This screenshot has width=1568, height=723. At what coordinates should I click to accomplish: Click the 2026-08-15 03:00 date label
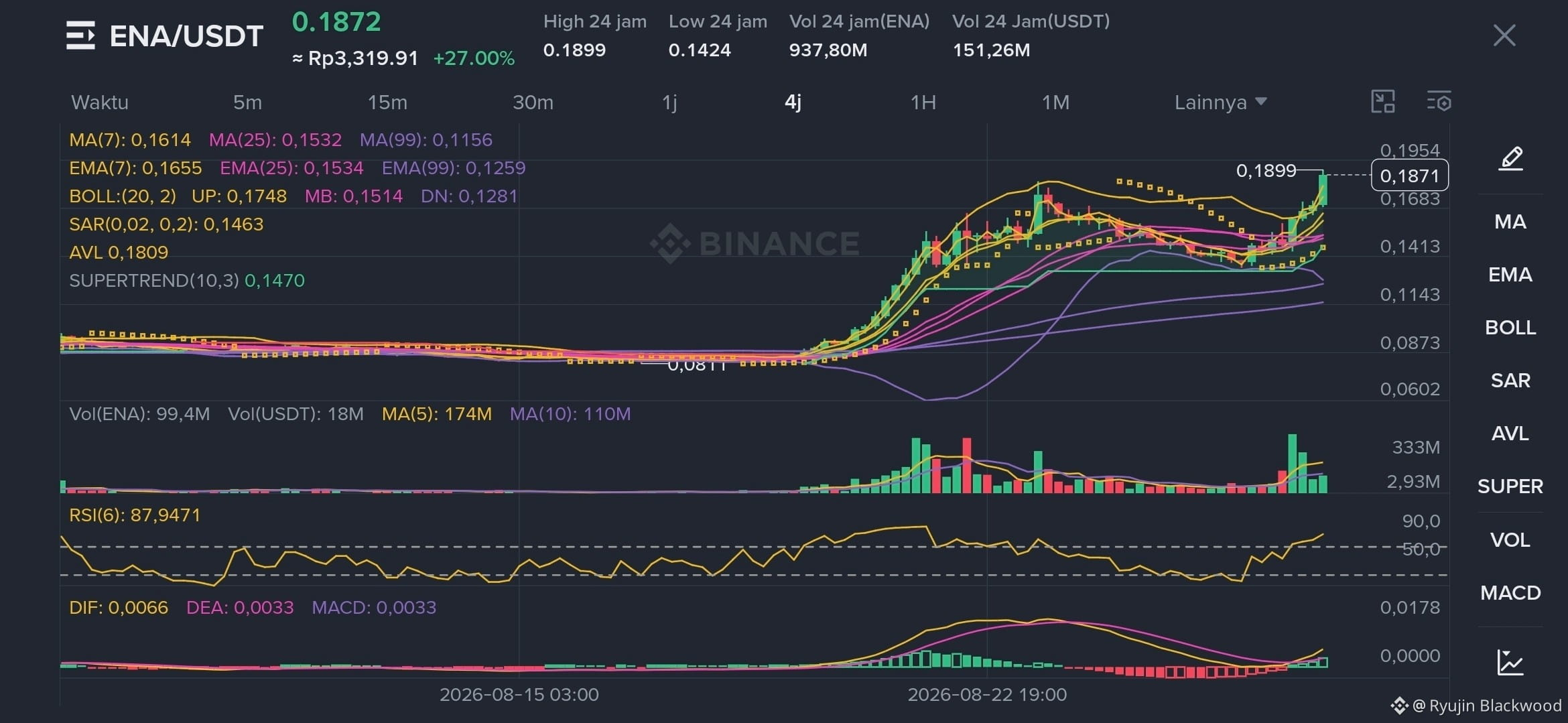(519, 695)
